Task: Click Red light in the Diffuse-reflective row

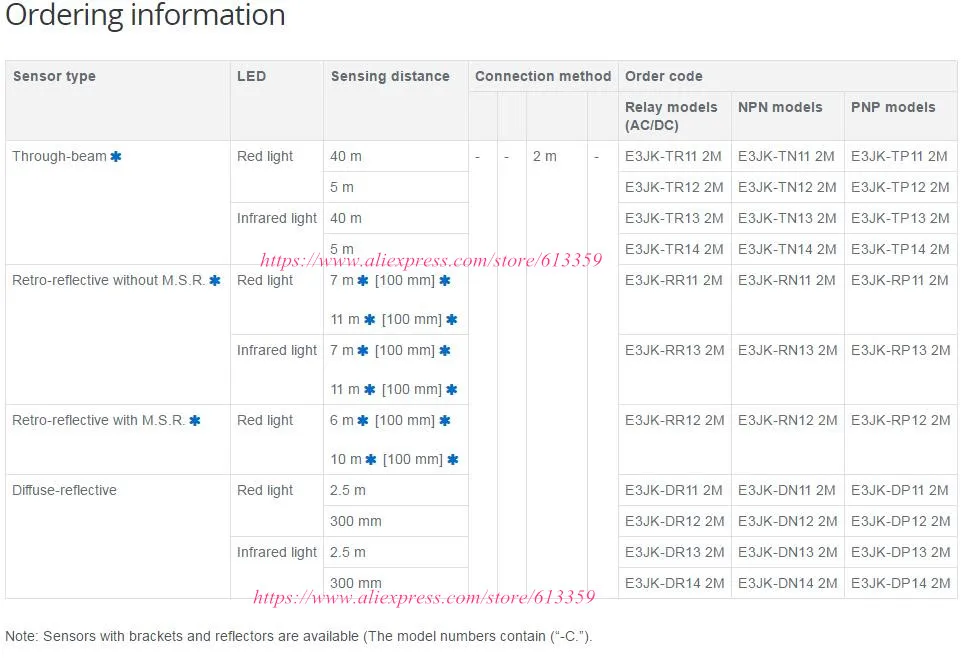Action: click(x=265, y=491)
